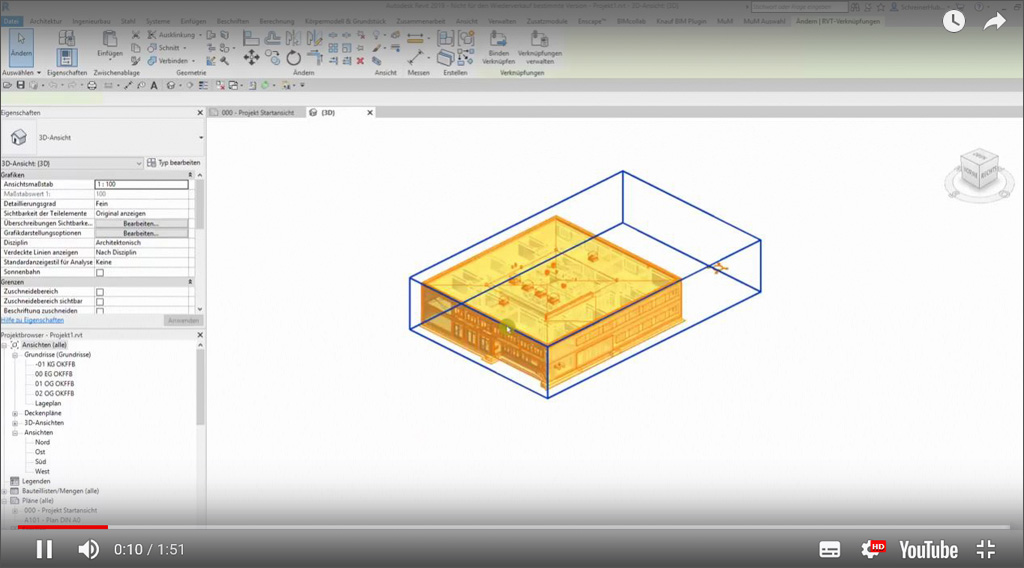The width and height of the screenshot is (1024, 568).
Task: Toggle the subtitles button in player
Action: (x=829, y=549)
